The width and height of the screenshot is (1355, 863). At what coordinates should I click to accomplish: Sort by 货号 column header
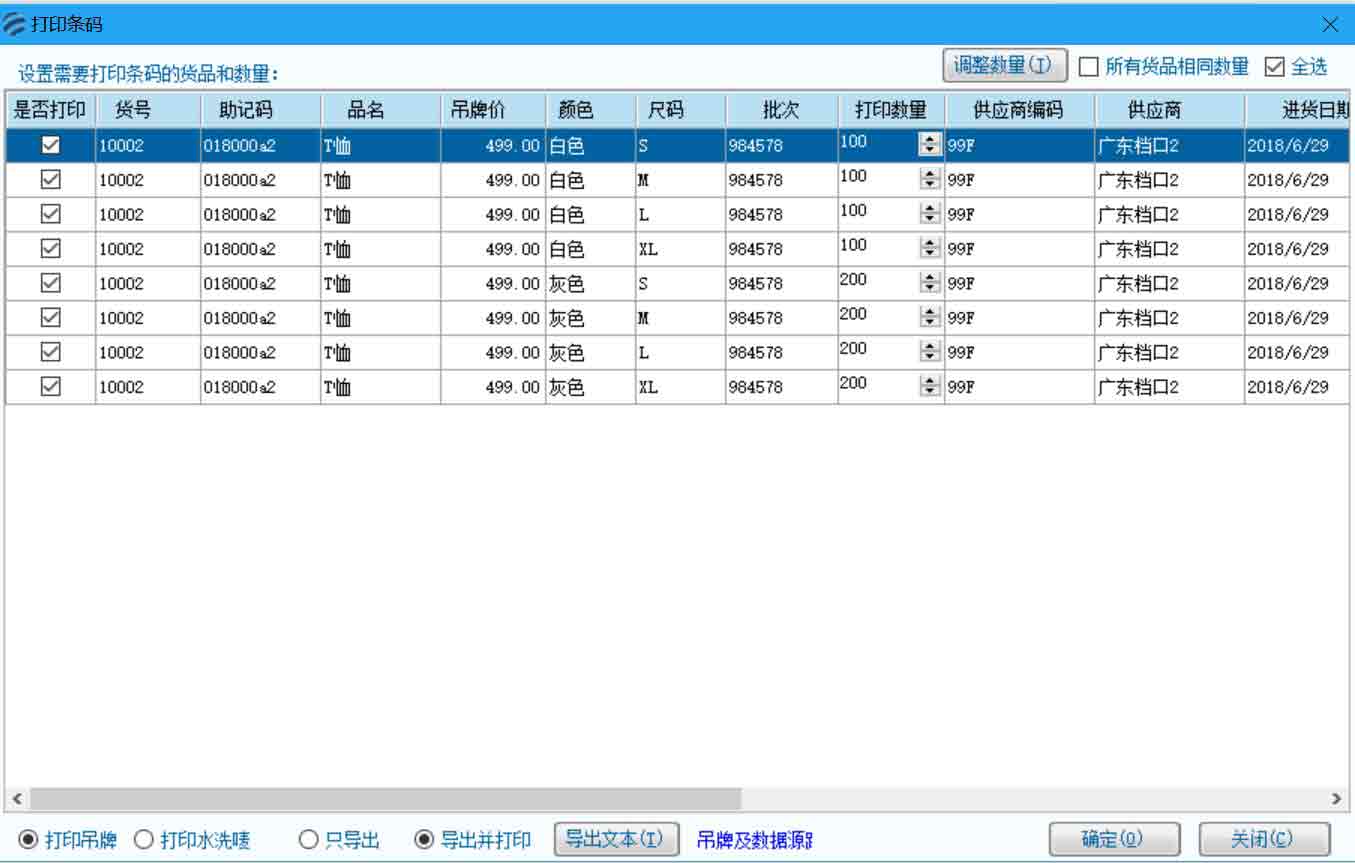coord(147,110)
